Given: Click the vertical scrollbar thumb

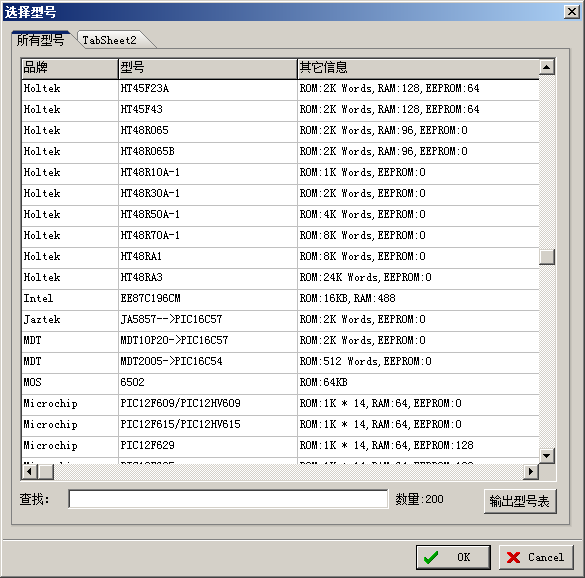Looking at the screenshot, I should click(547, 257).
